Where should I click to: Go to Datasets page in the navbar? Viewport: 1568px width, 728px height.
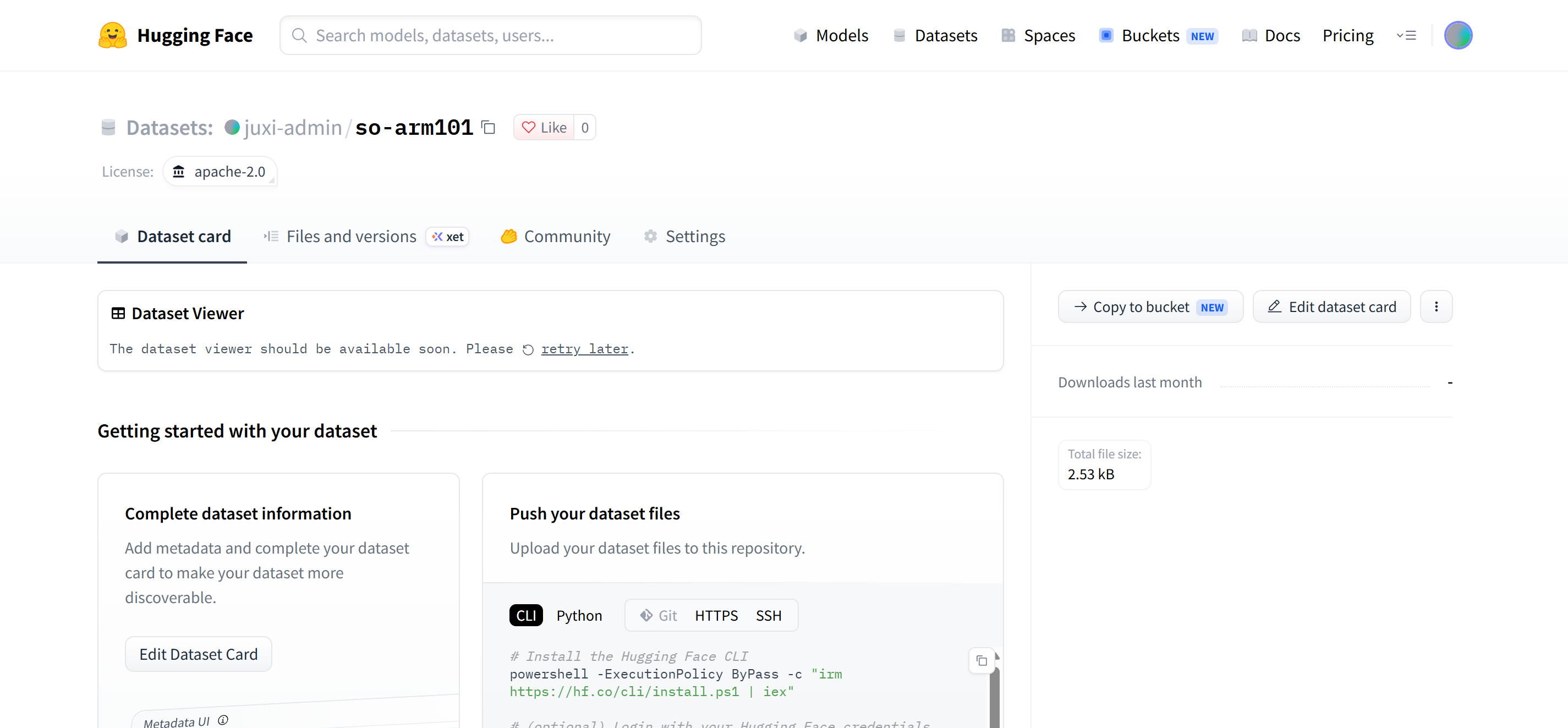tap(935, 35)
